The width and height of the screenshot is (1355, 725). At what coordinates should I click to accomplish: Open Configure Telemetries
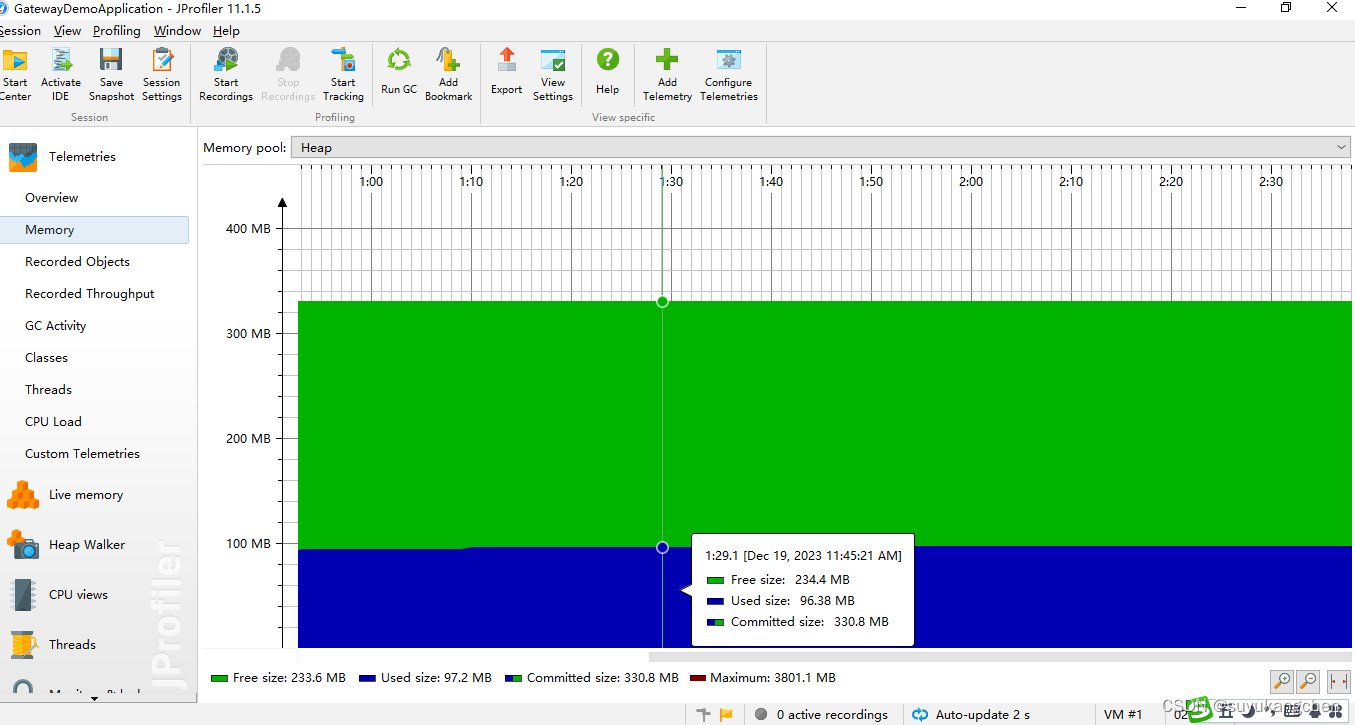[x=729, y=75]
